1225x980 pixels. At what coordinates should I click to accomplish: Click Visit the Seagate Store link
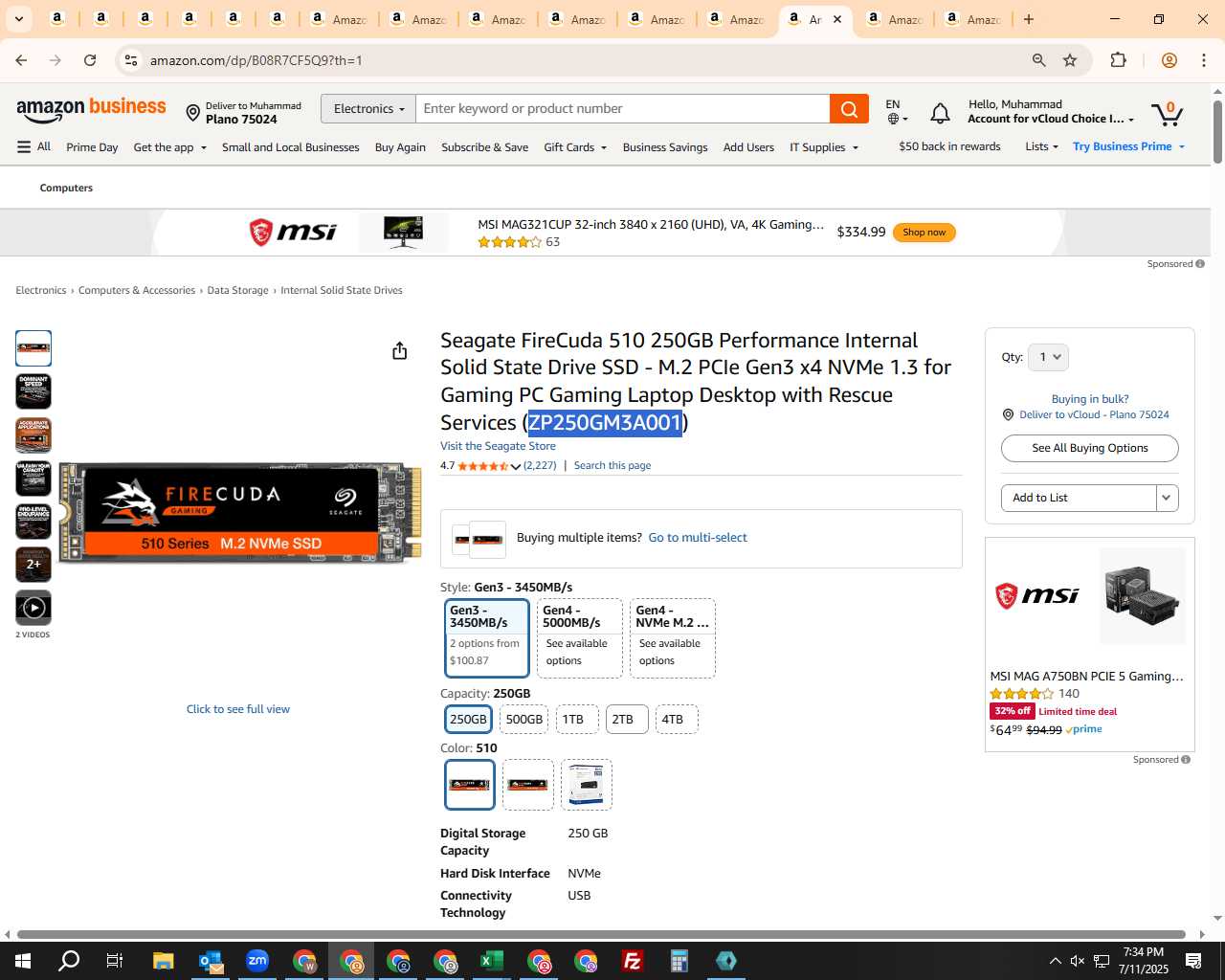click(498, 446)
